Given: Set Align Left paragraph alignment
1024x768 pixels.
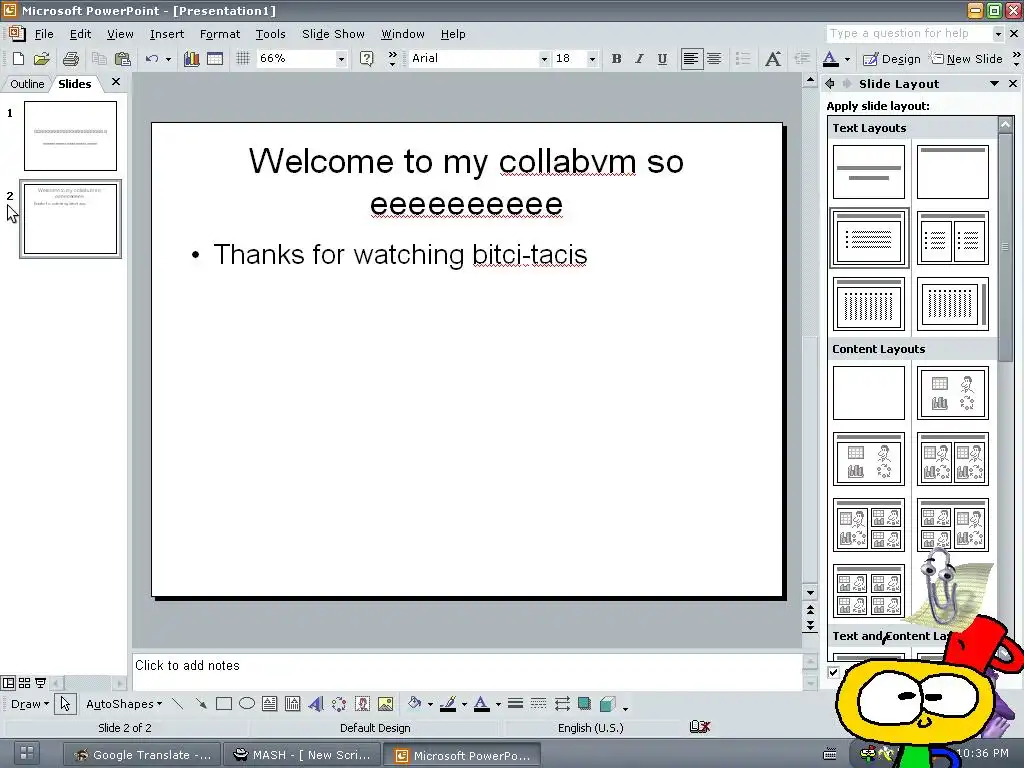Looking at the screenshot, I should (x=690, y=59).
